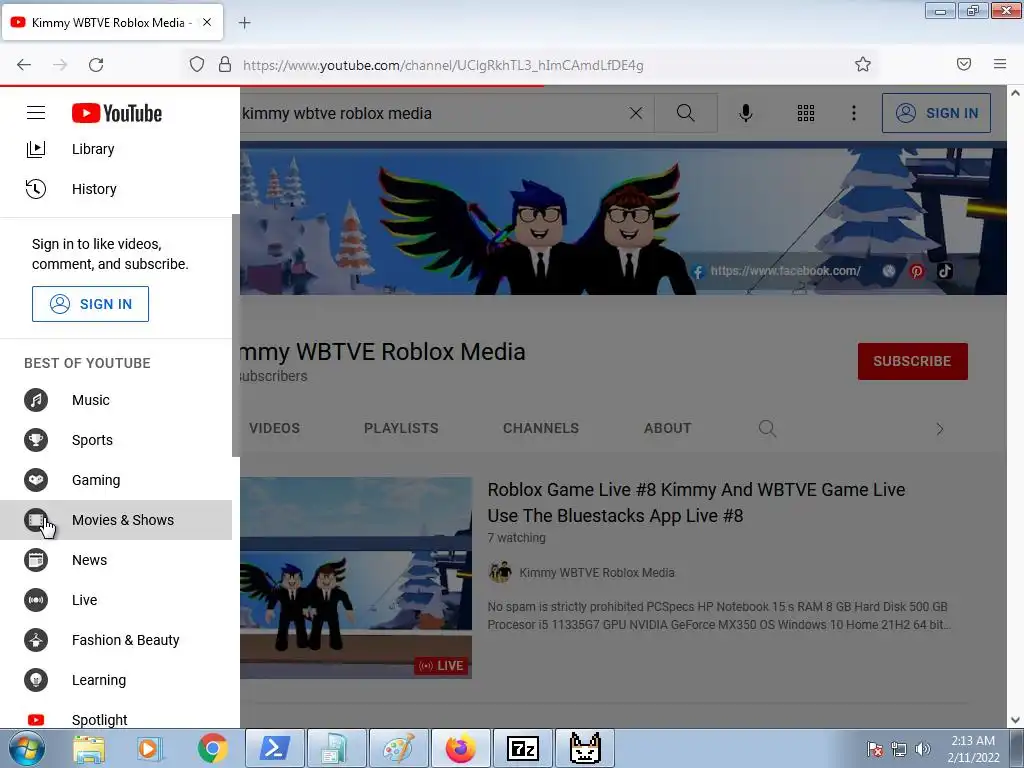Open the TikTok icon on the banner
The width and height of the screenshot is (1024, 768).
[945, 271]
